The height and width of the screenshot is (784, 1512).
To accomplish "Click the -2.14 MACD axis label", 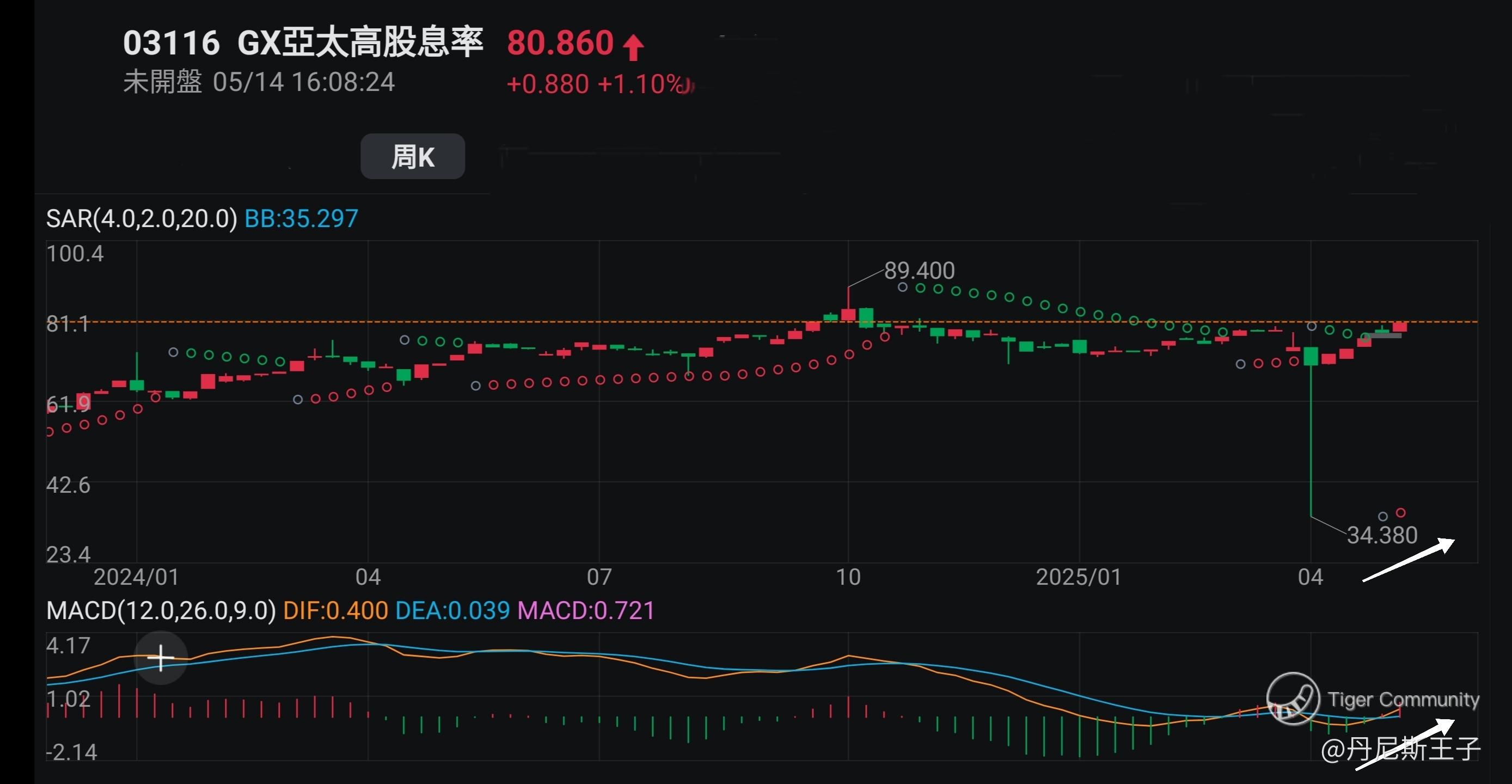I will pos(72,752).
